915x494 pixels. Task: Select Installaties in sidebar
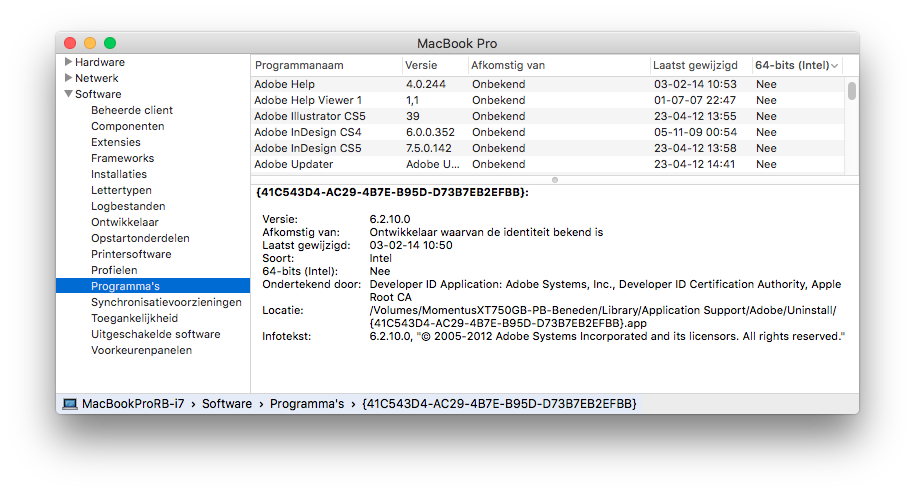[119, 174]
